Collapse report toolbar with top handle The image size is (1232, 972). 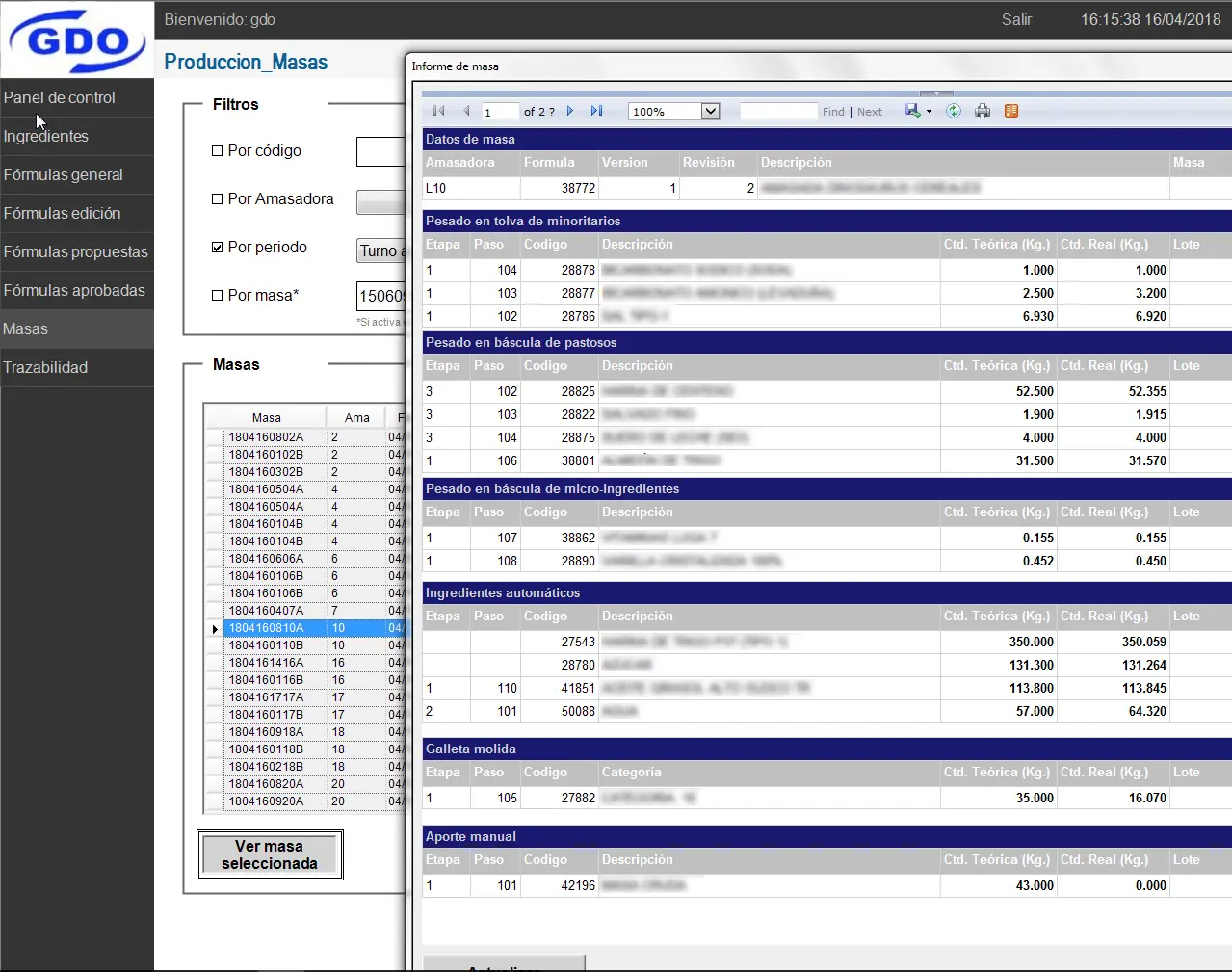pos(936,94)
